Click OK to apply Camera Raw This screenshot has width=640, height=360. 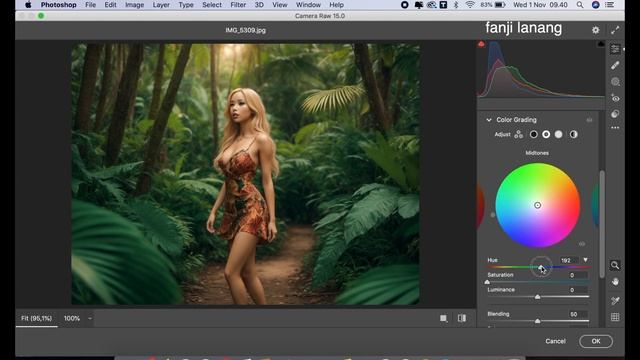point(596,341)
